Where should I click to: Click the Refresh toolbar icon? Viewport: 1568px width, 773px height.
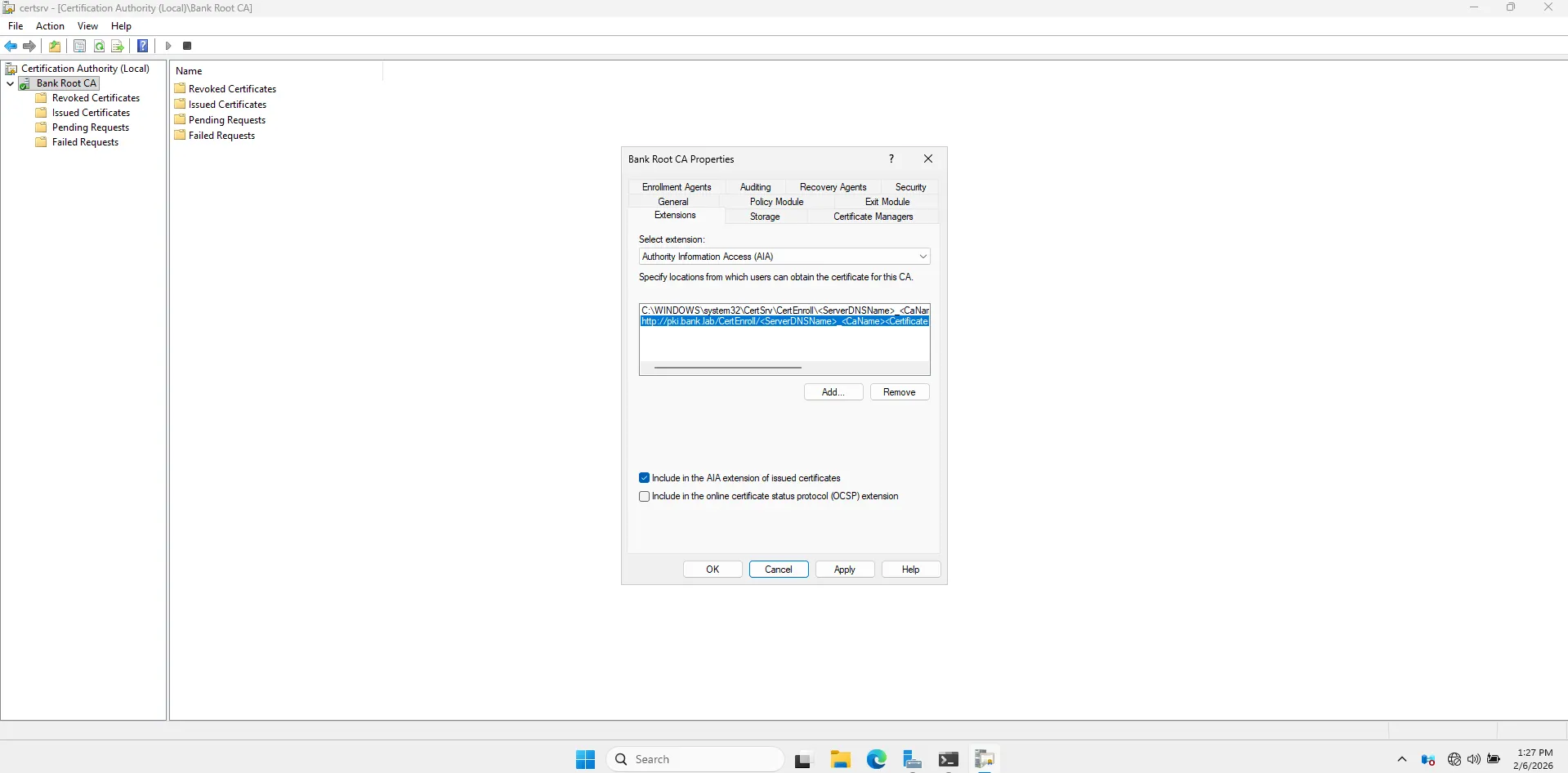click(99, 46)
